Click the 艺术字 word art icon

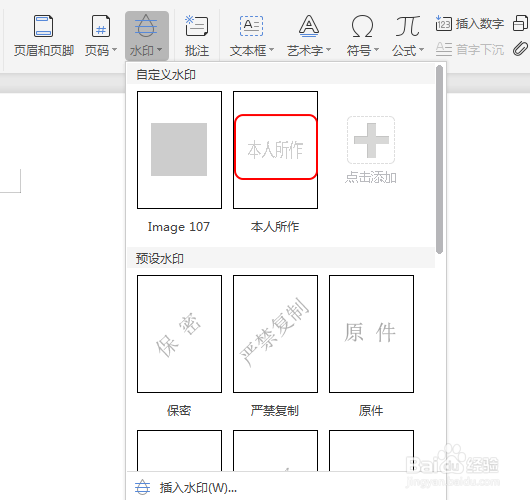pos(309,26)
